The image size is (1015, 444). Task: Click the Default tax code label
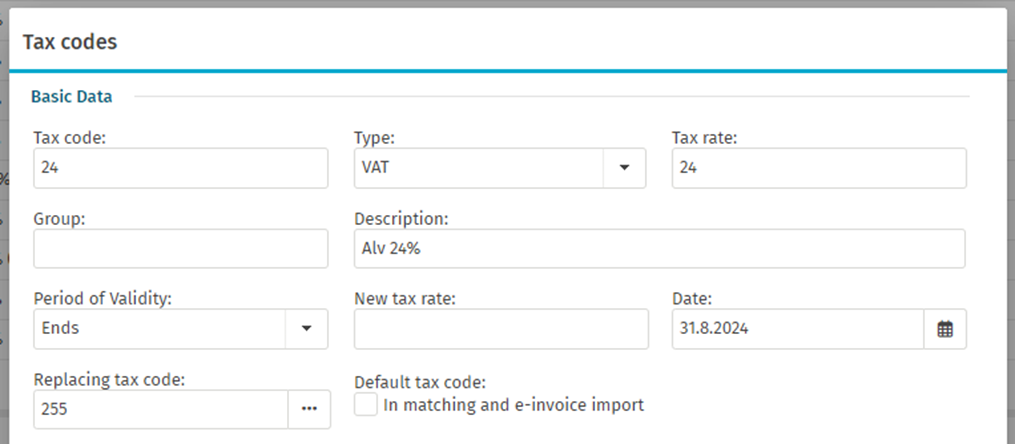coord(419,383)
